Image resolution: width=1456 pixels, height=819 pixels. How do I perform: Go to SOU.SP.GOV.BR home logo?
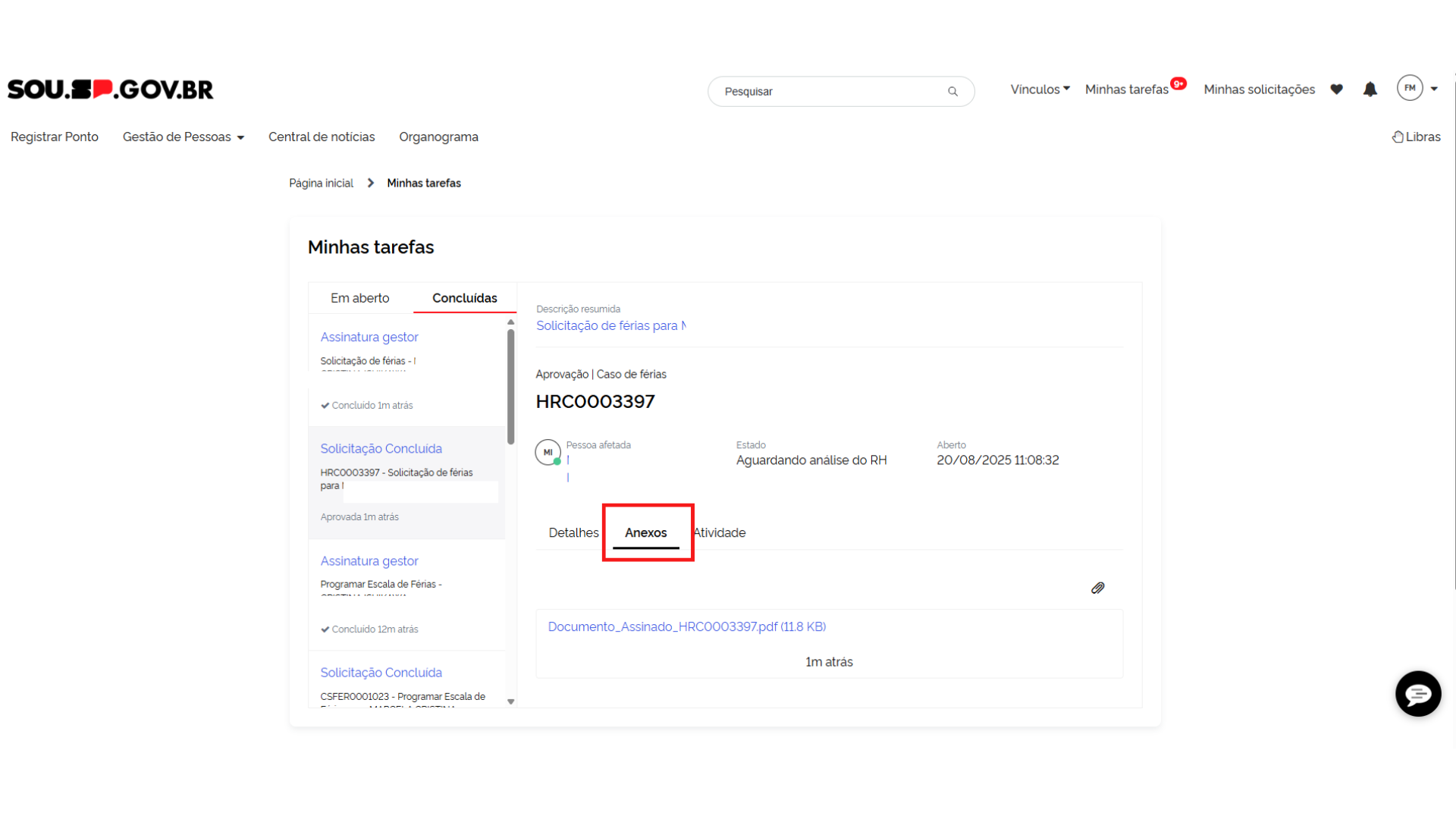pos(111,89)
